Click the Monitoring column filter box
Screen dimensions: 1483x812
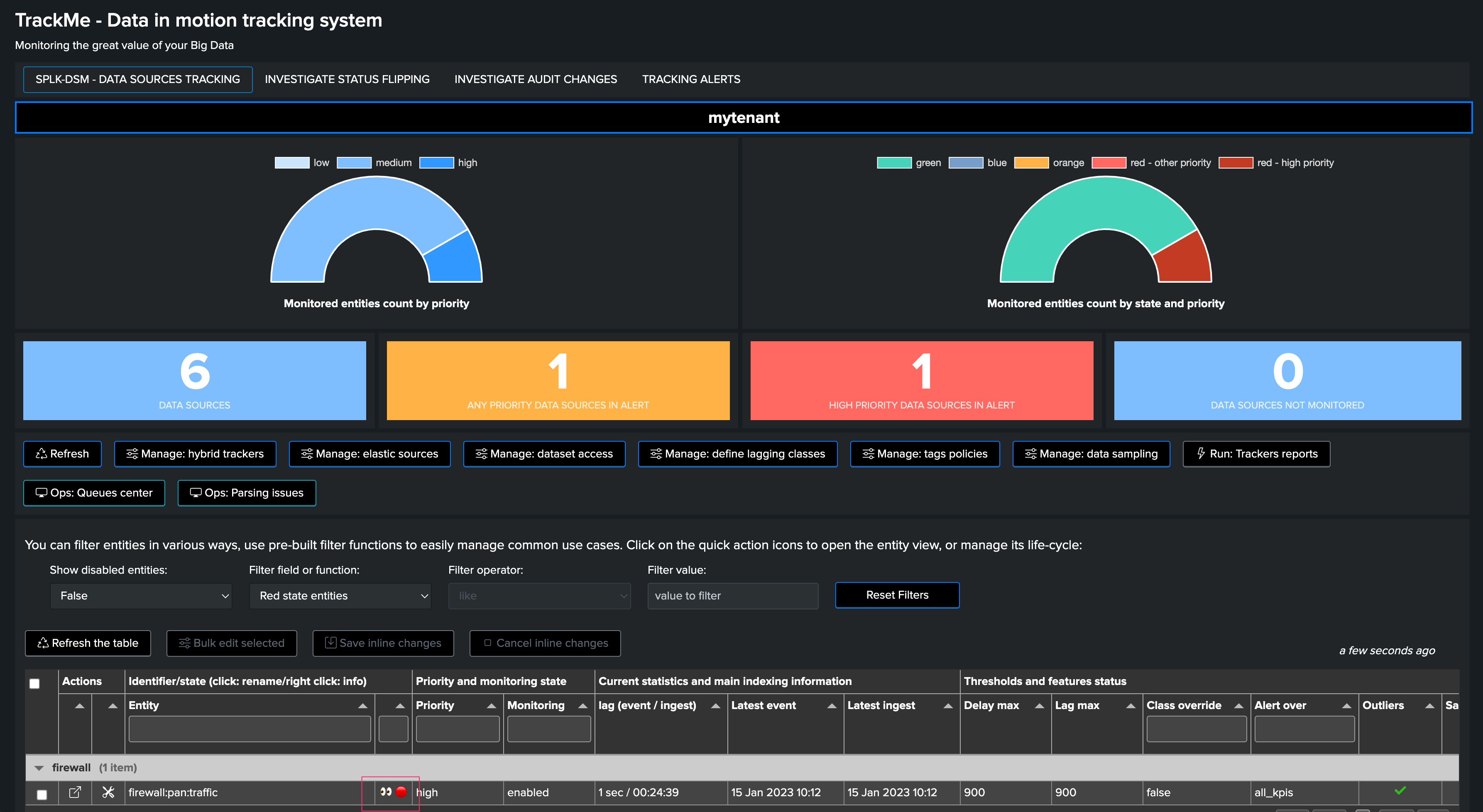(x=548, y=729)
